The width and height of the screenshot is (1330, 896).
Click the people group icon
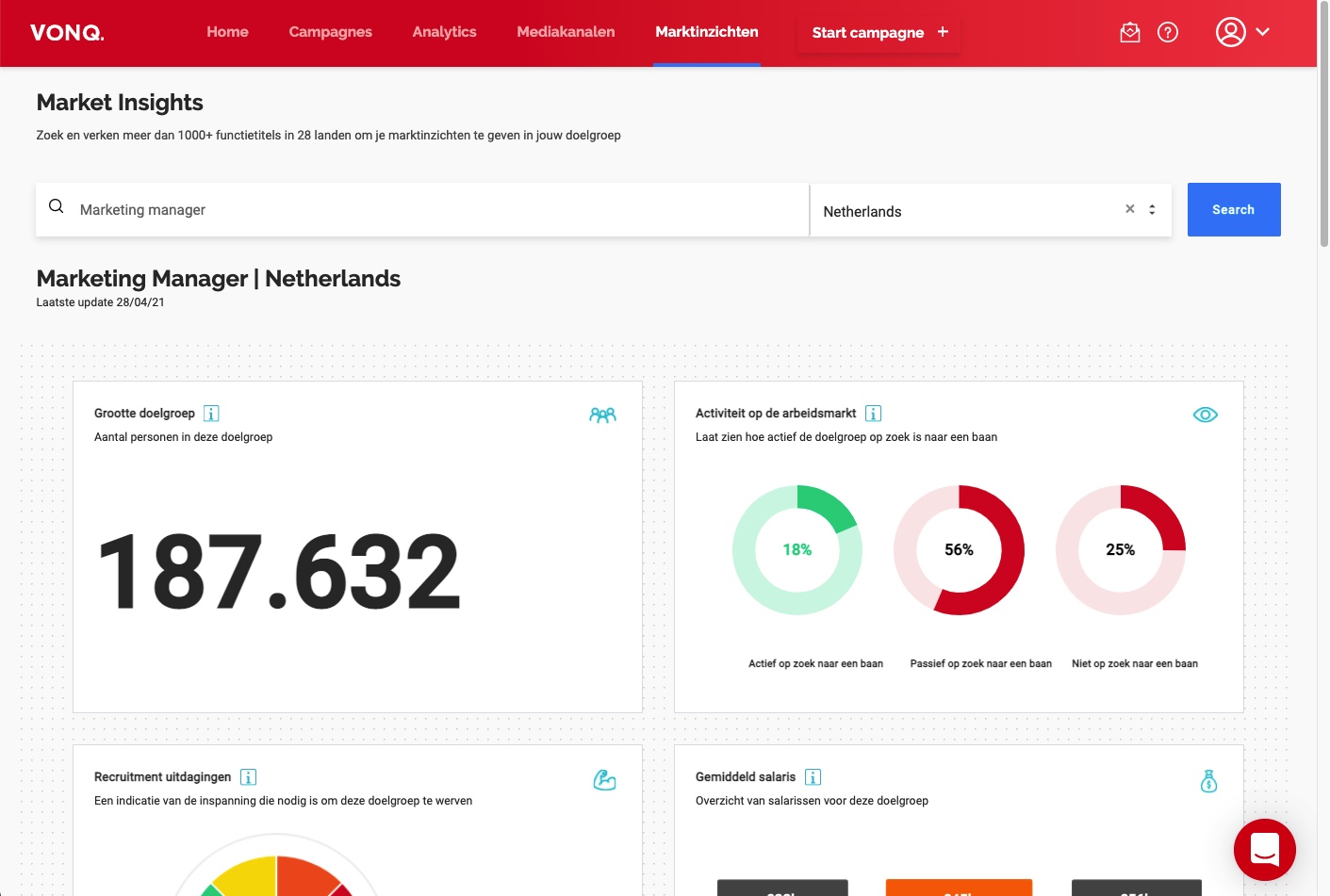click(602, 415)
